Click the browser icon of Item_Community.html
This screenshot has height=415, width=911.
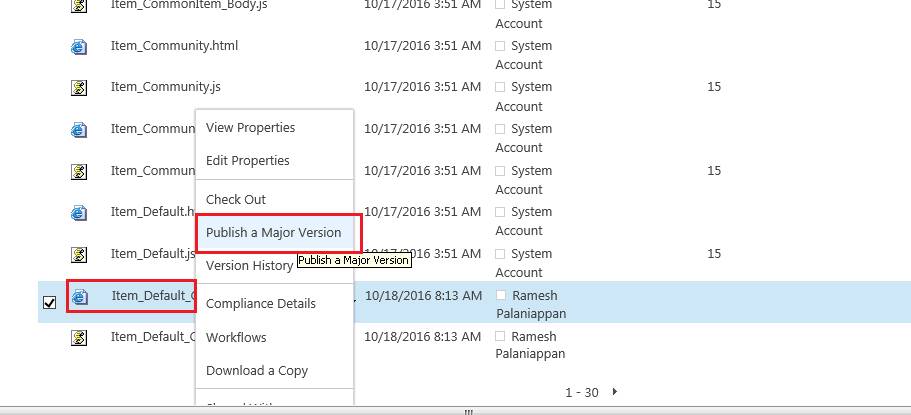tap(79, 46)
